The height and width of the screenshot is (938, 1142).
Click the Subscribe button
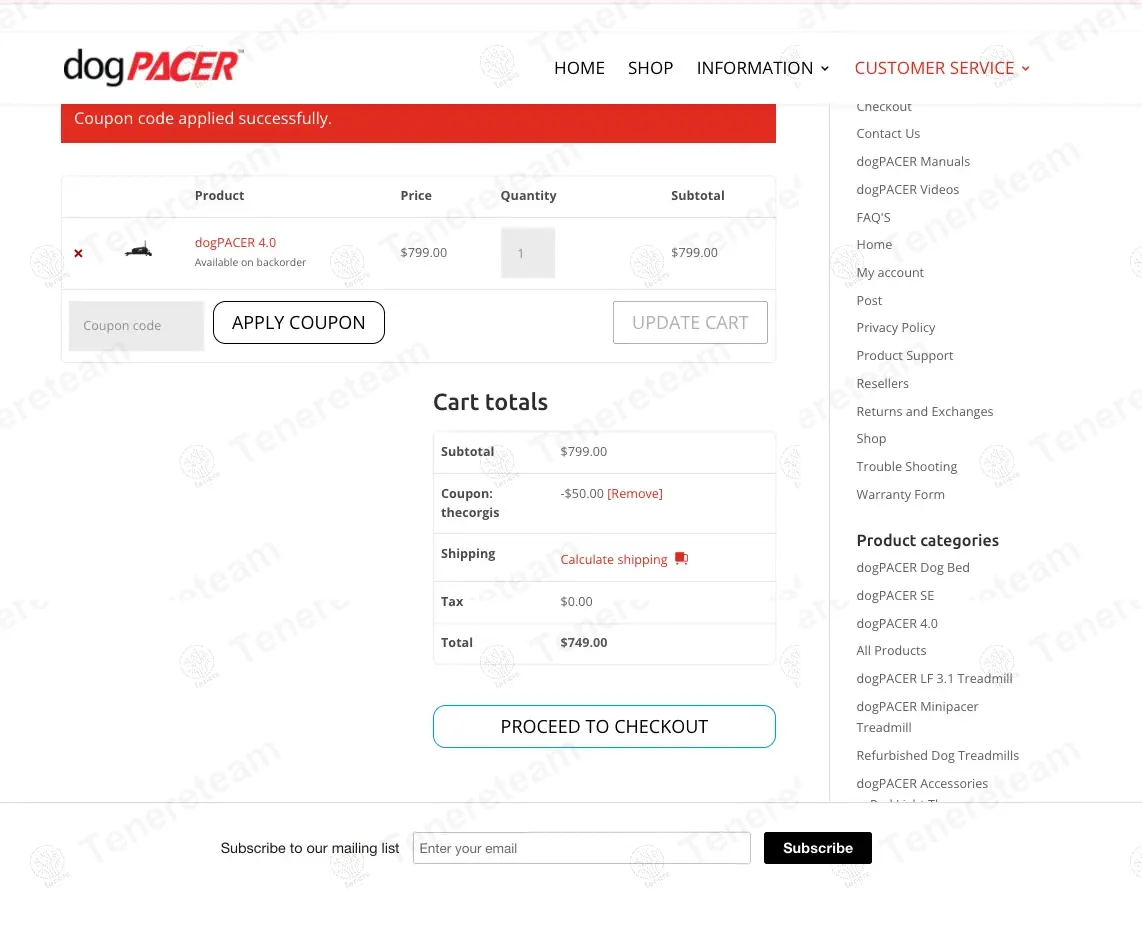tap(817, 848)
